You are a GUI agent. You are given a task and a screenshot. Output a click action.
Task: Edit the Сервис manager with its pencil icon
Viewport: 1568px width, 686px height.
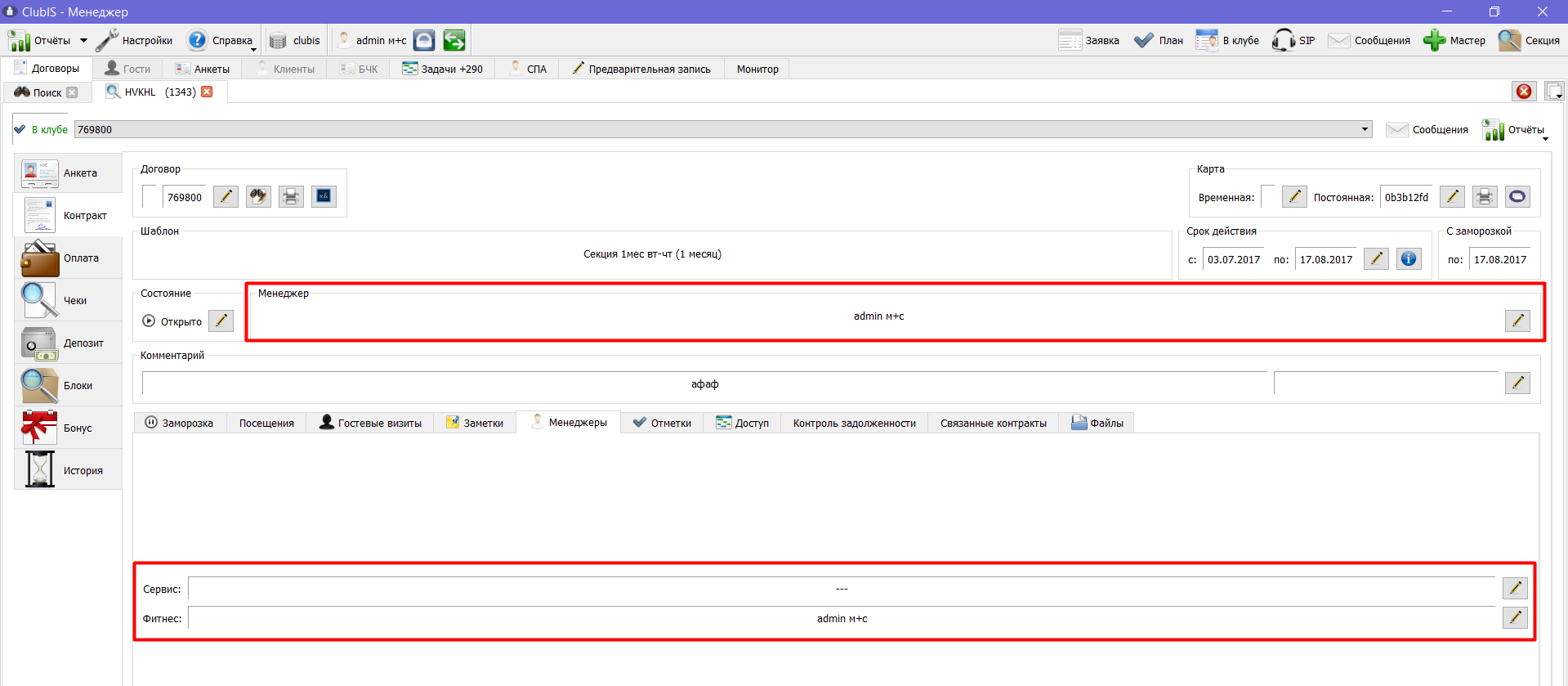pyautogui.click(x=1515, y=588)
